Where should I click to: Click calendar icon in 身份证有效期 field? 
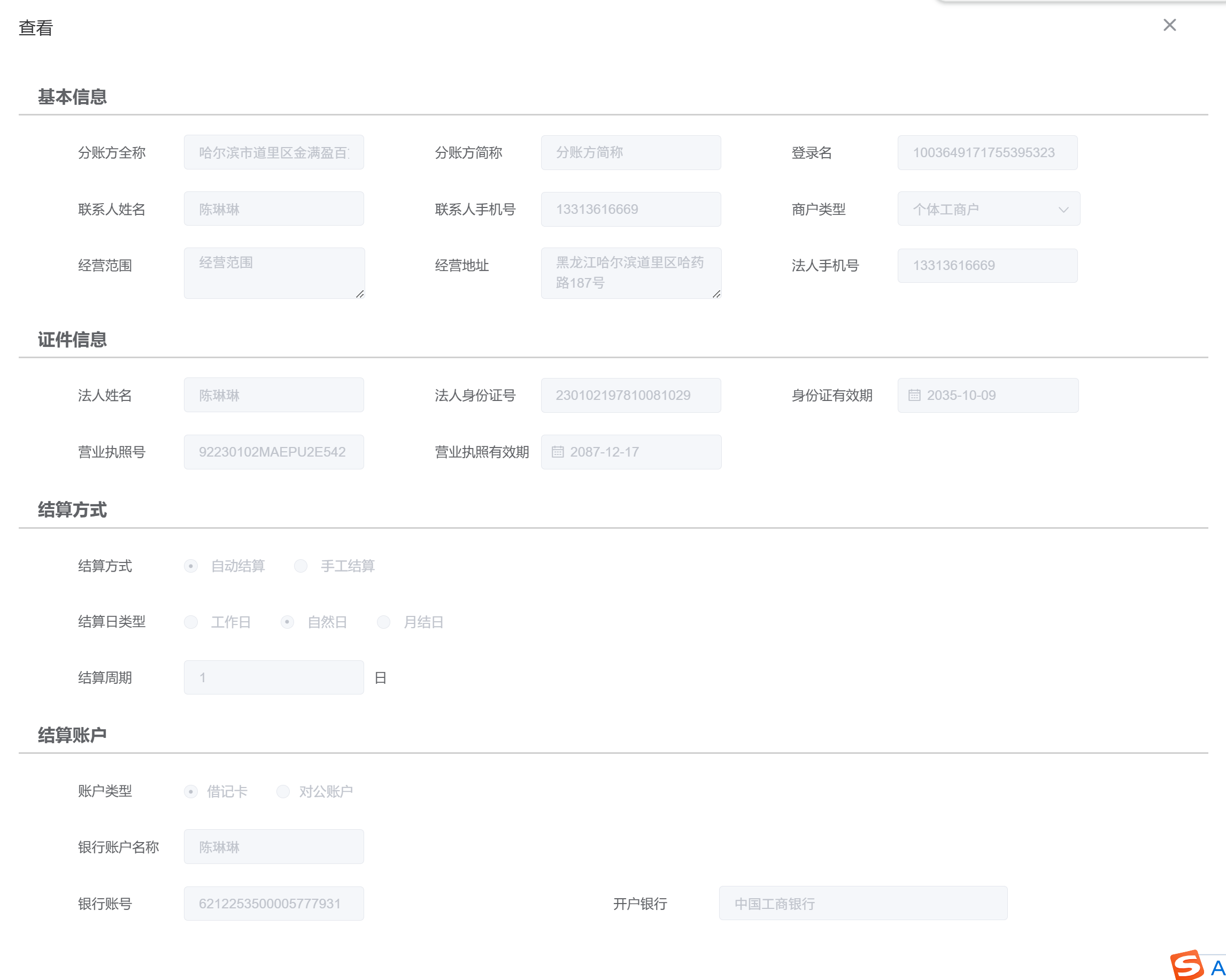914,395
